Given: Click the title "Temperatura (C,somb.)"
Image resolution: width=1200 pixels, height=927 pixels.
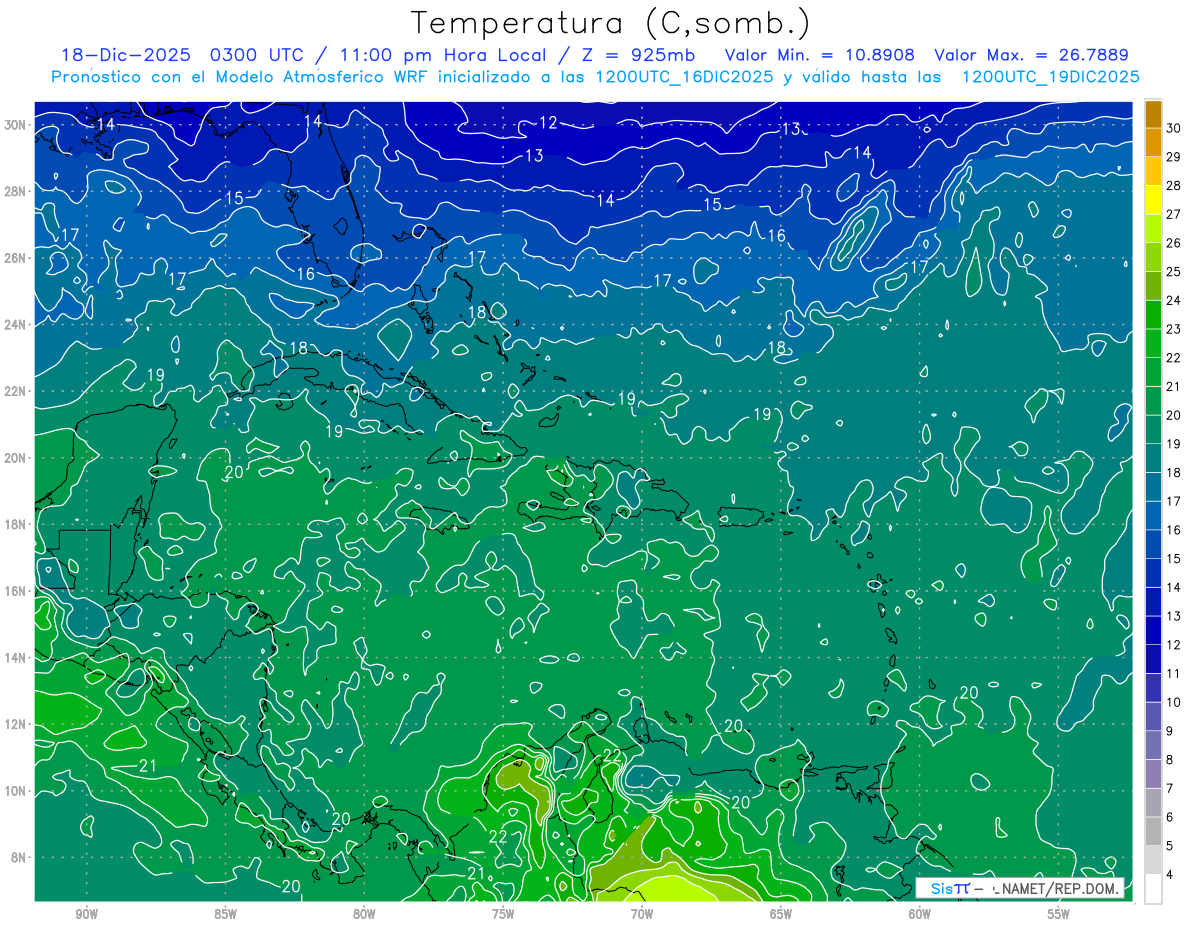Looking at the screenshot, I should (611, 23).
